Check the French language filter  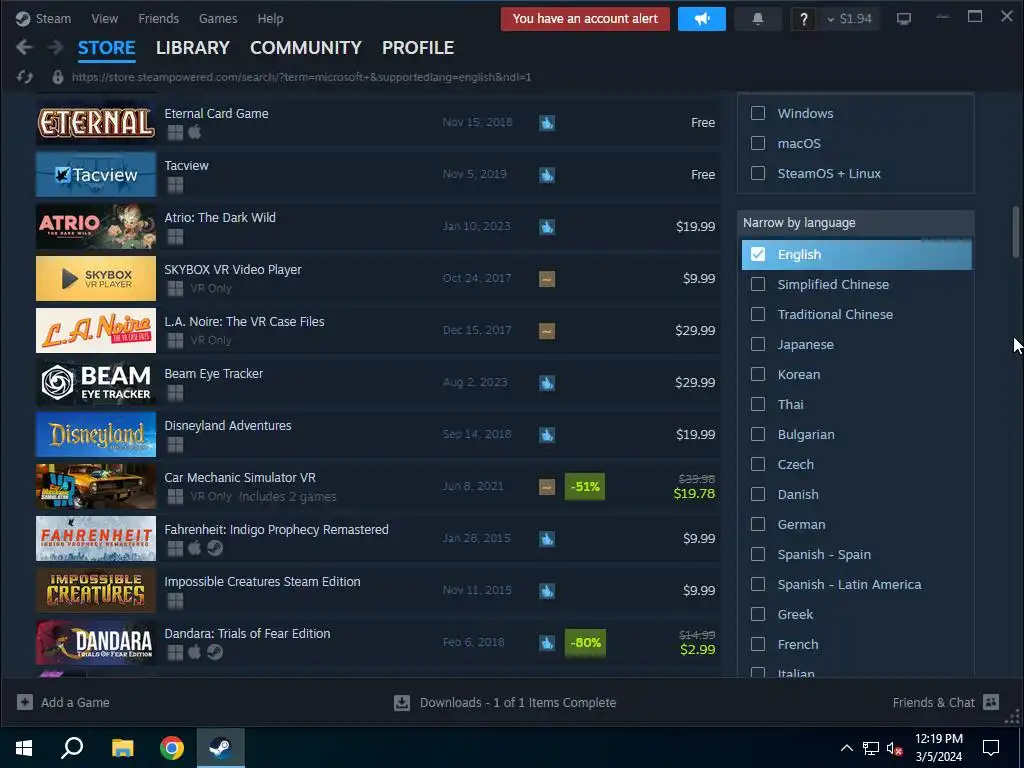pos(758,645)
